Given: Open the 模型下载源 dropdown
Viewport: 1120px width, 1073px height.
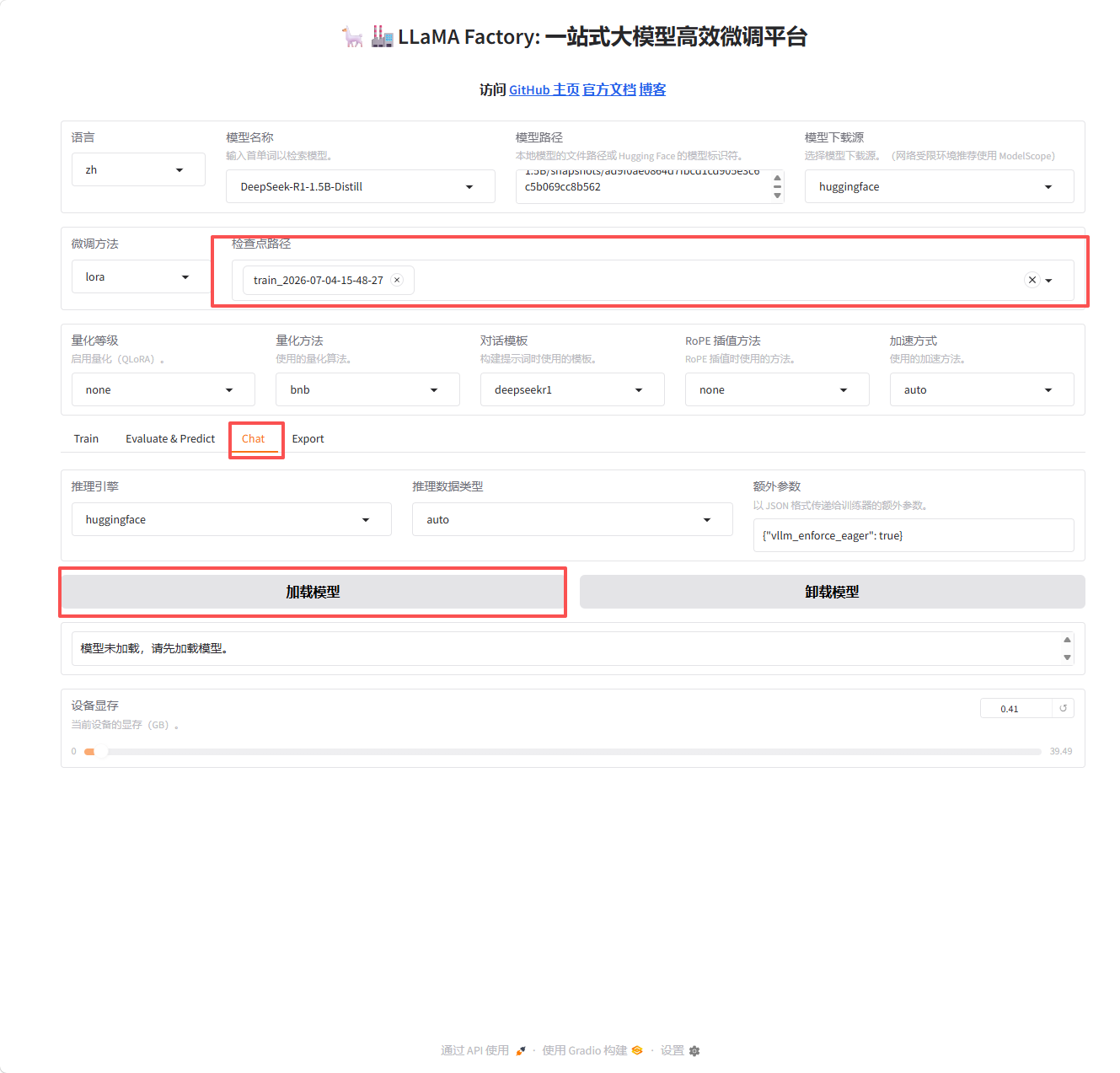Looking at the screenshot, I should (x=939, y=186).
